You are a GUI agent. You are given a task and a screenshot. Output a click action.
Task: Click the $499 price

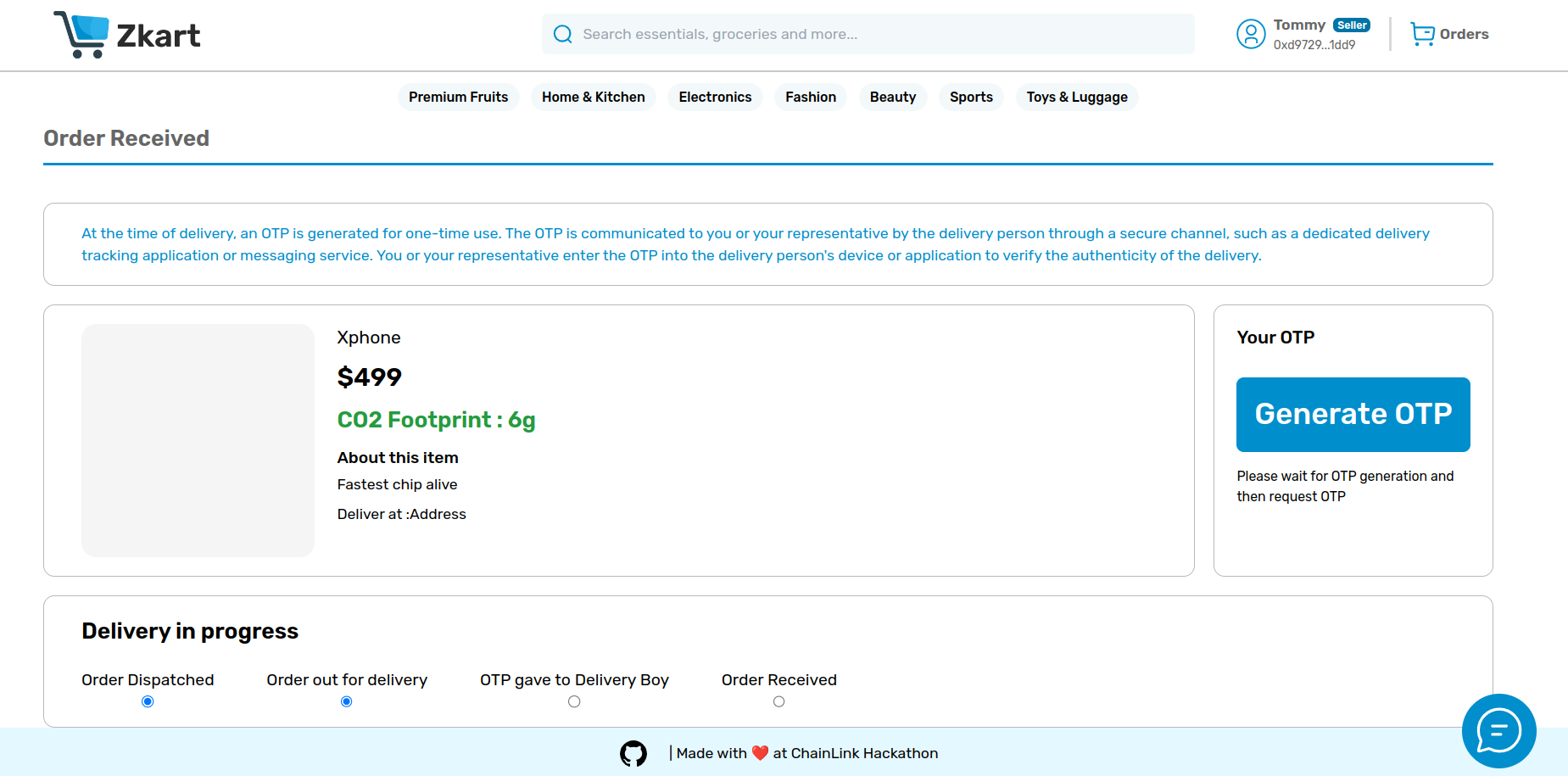tap(370, 377)
